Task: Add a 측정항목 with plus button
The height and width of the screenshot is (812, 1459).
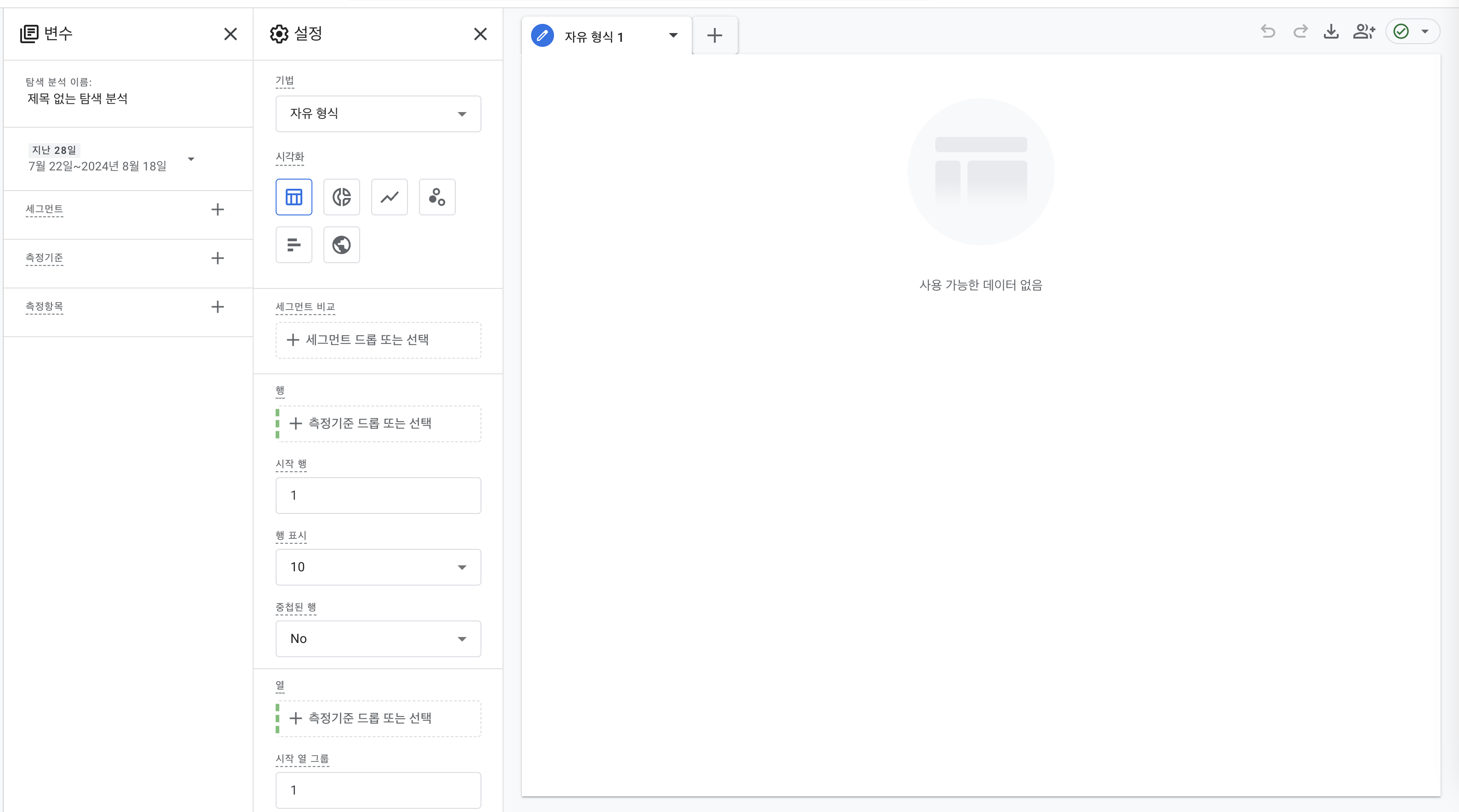Action: [x=217, y=307]
